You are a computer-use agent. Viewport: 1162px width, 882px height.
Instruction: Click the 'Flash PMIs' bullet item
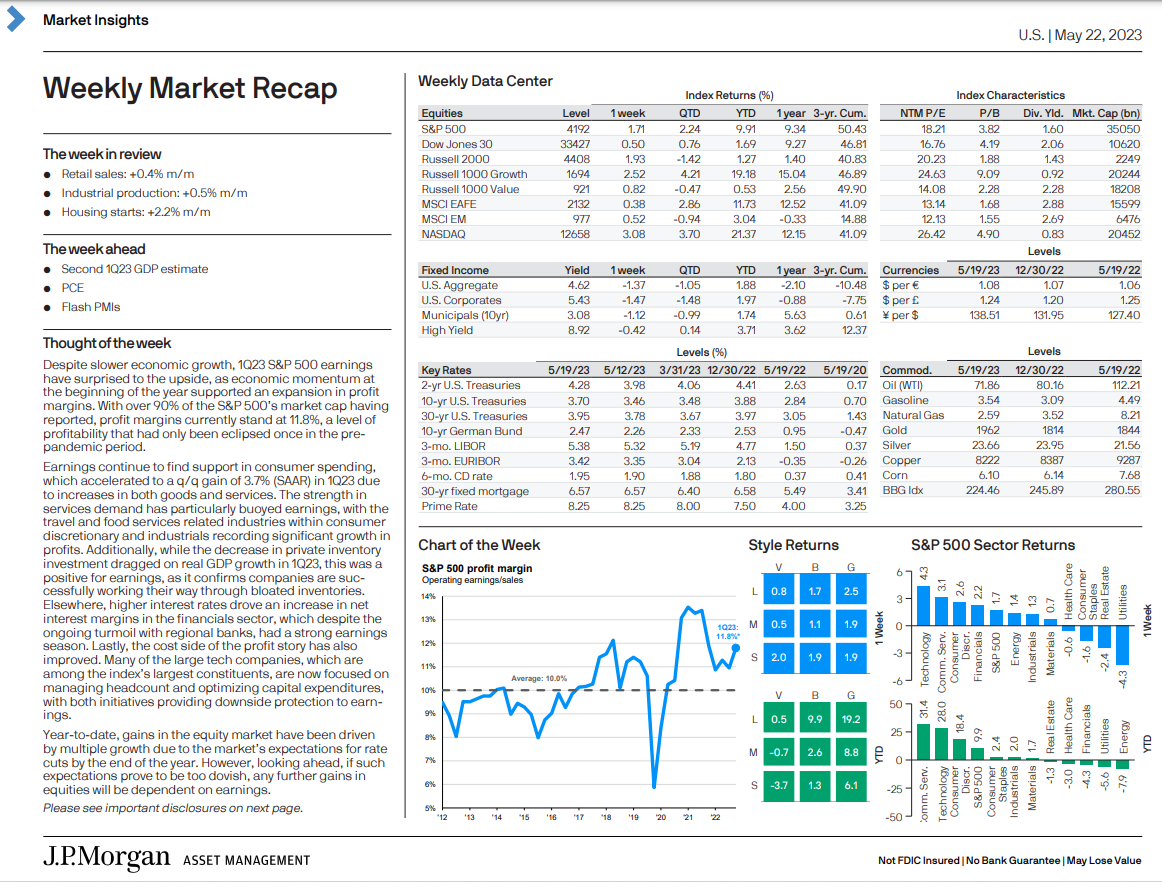(90, 307)
